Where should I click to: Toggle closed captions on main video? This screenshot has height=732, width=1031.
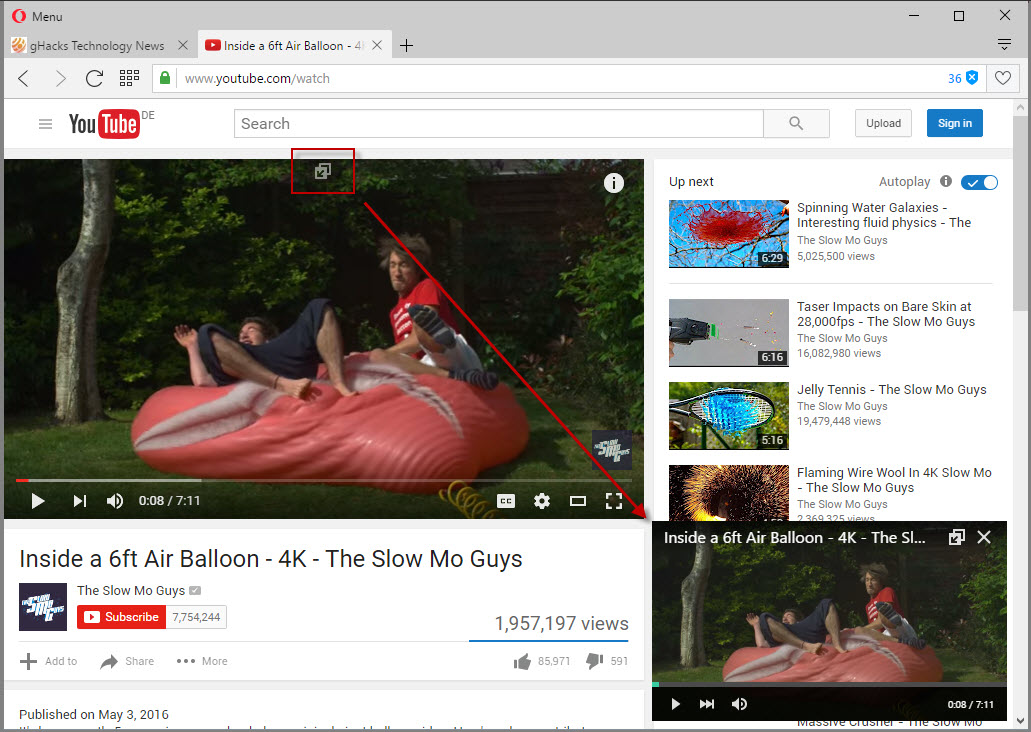tap(506, 501)
